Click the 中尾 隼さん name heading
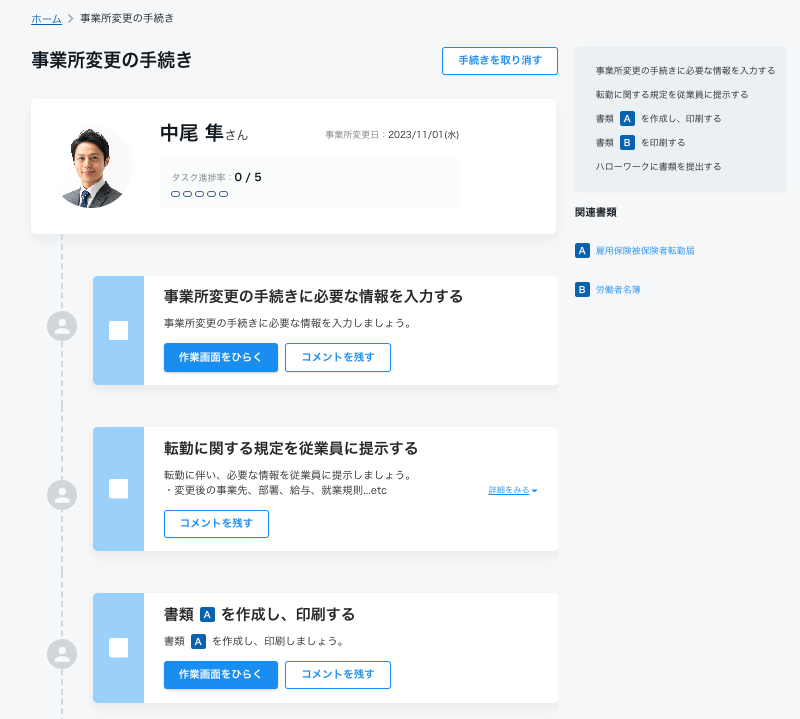The width and height of the screenshot is (800, 719). (204, 134)
